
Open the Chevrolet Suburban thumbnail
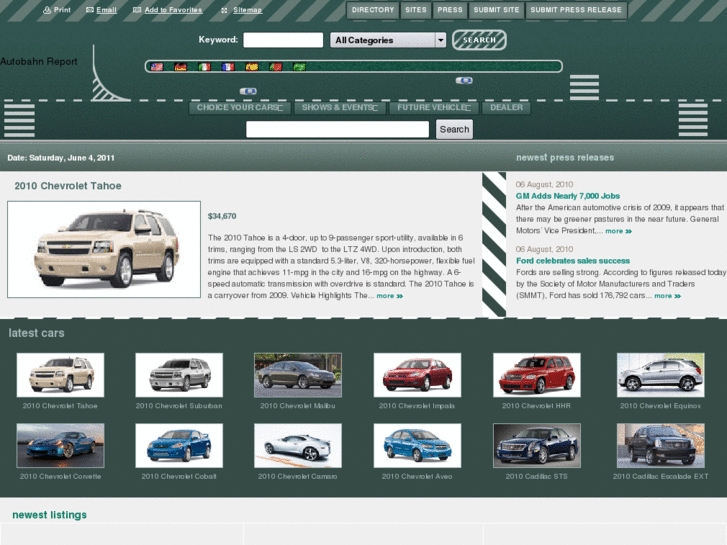point(179,375)
